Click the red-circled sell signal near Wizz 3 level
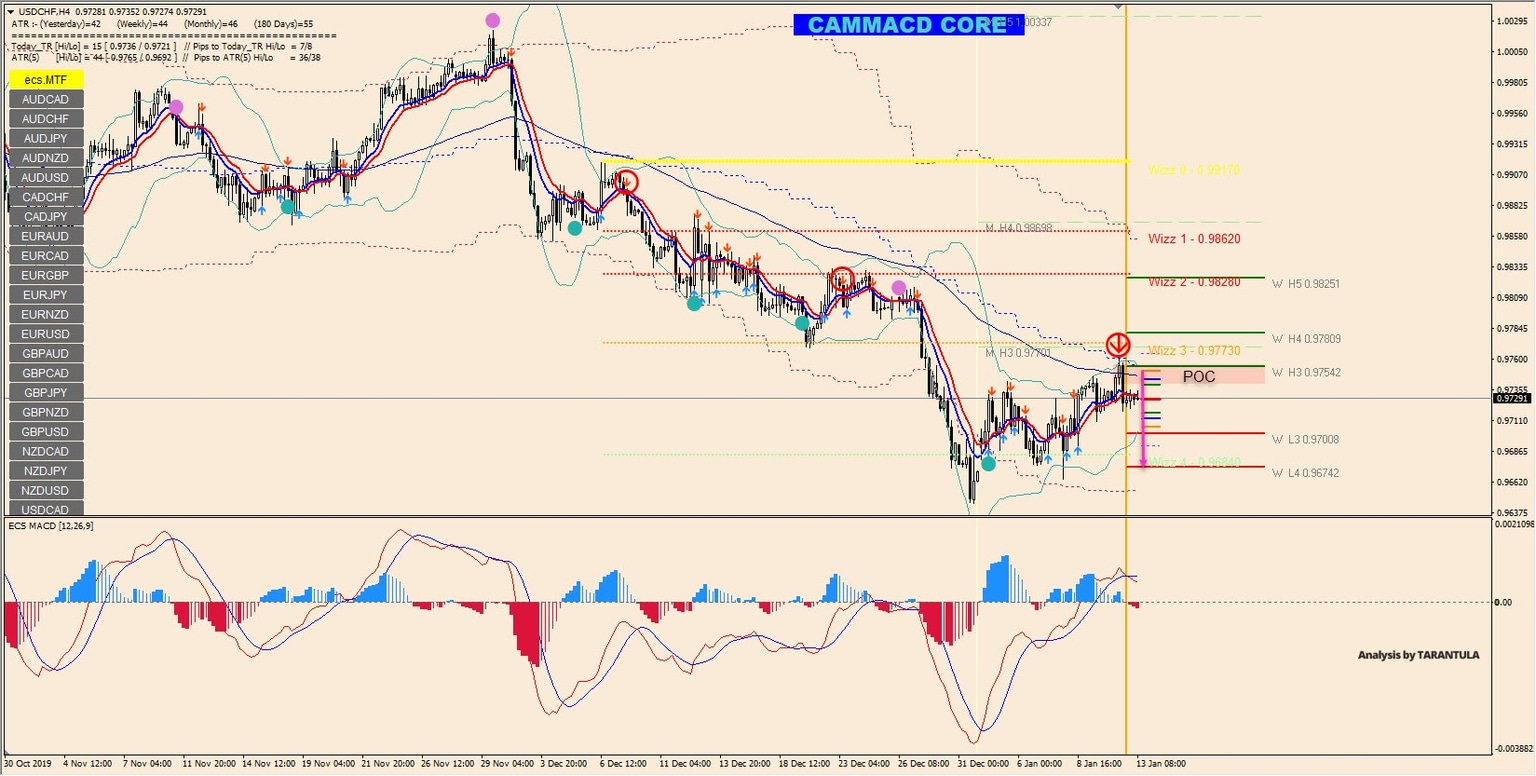This screenshot has height=776, width=1536. (1117, 343)
